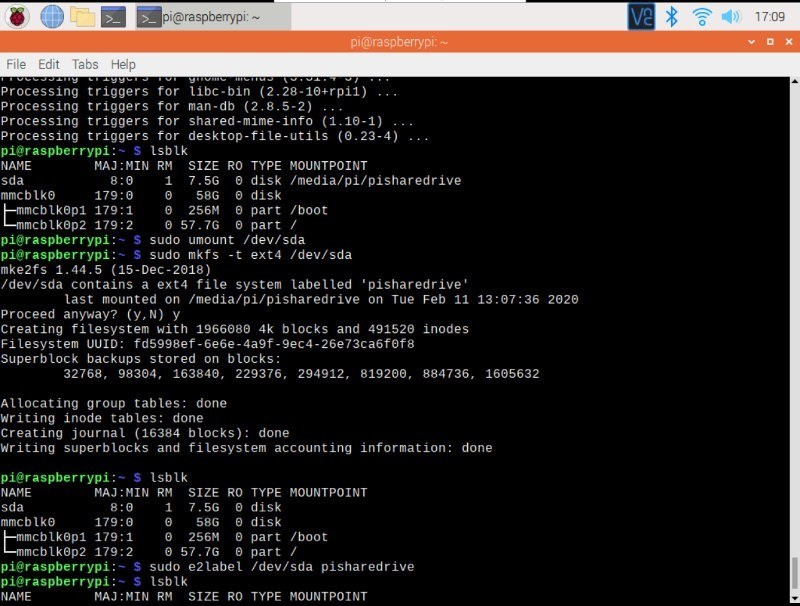Open the Edit menu in LXTerminal
800x606 pixels.
[x=48, y=64]
